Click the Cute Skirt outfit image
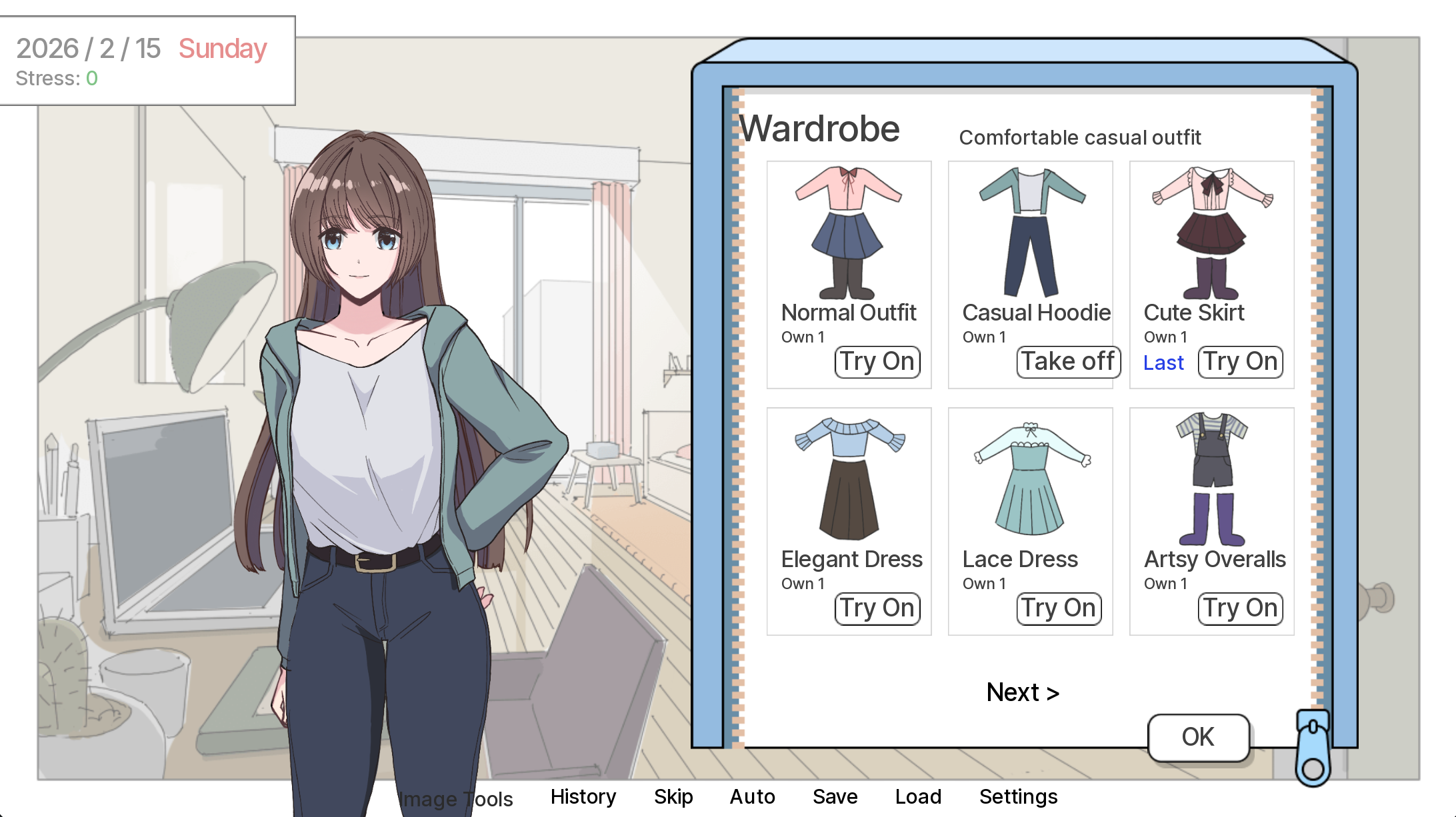The width and height of the screenshot is (1456, 817). click(x=1212, y=233)
